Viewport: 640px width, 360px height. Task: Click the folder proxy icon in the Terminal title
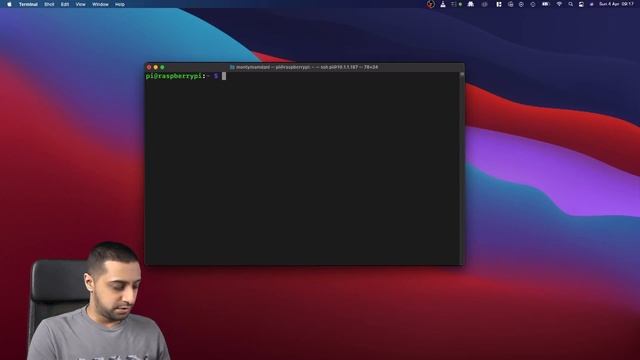[232, 67]
